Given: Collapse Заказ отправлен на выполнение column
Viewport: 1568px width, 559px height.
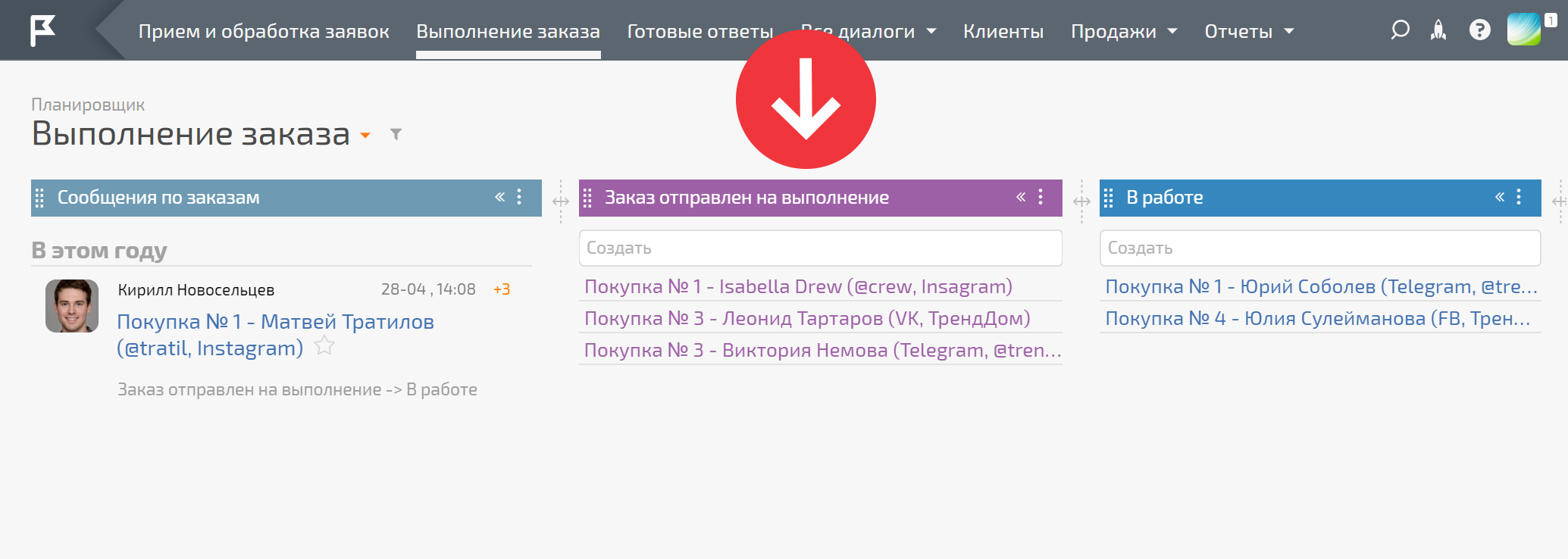Looking at the screenshot, I should [x=1021, y=197].
